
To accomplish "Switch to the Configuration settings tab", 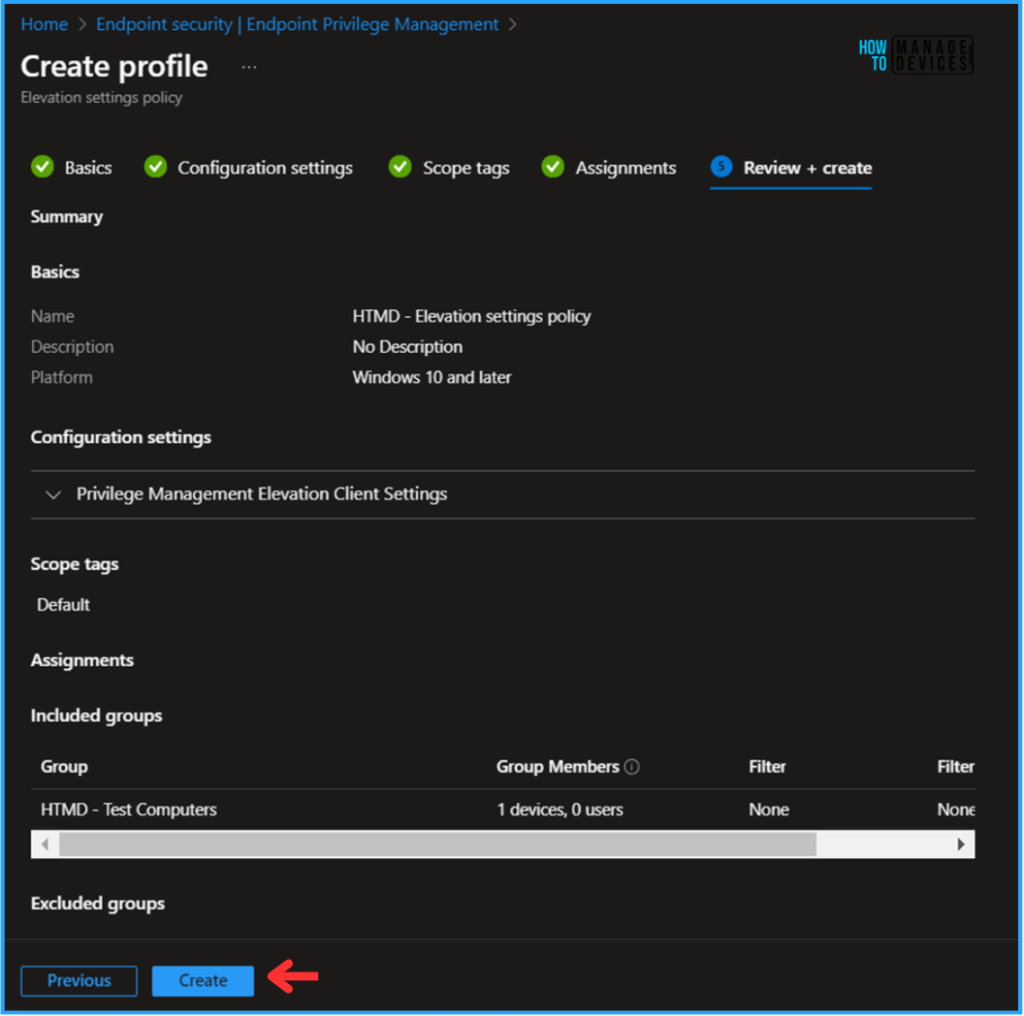I will [x=265, y=168].
